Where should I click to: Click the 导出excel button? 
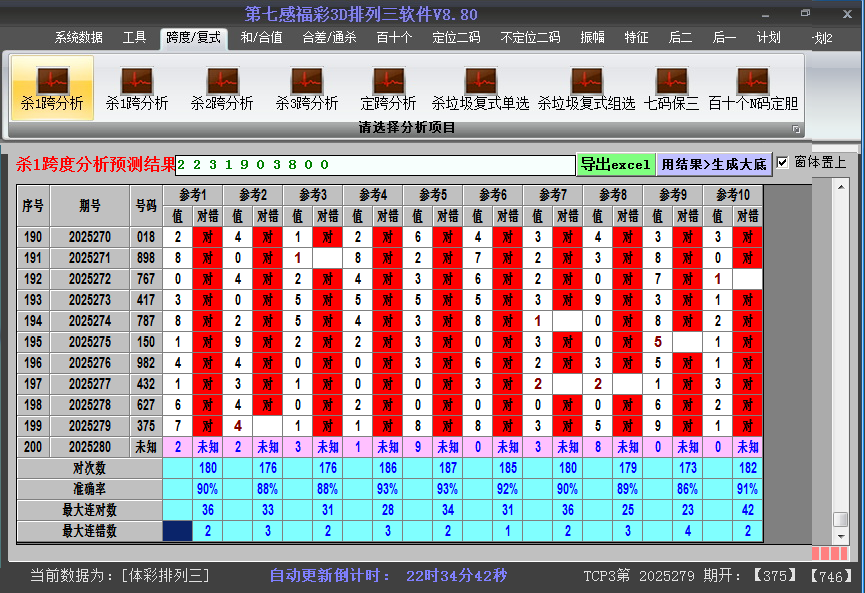(x=615, y=162)
